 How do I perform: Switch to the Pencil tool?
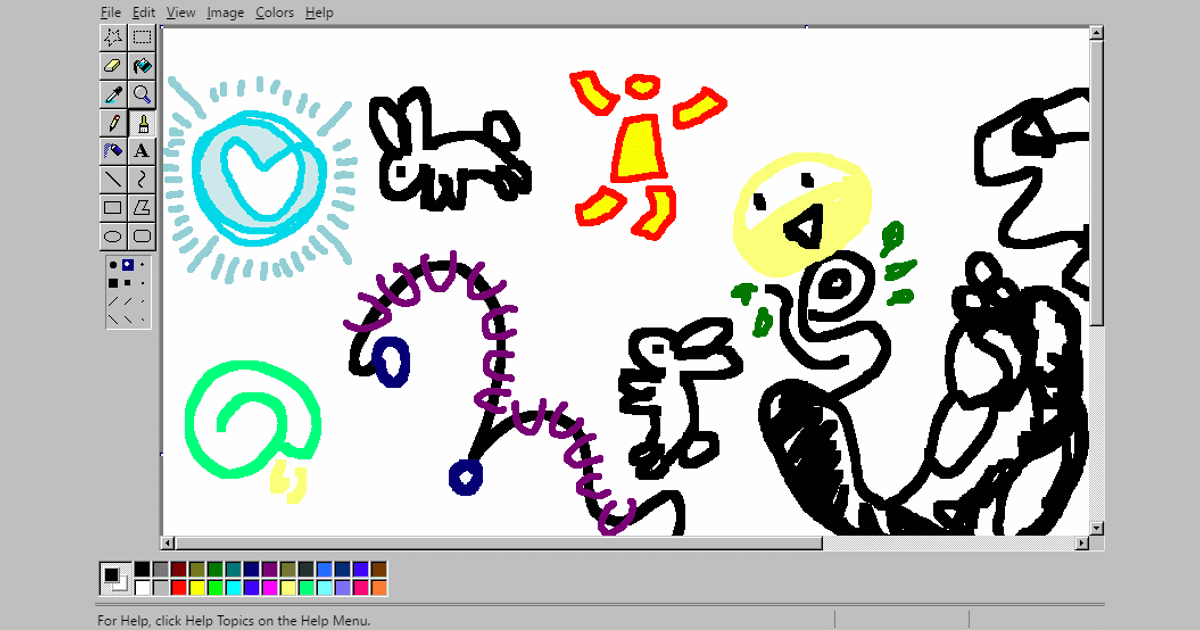click(113, 123)
